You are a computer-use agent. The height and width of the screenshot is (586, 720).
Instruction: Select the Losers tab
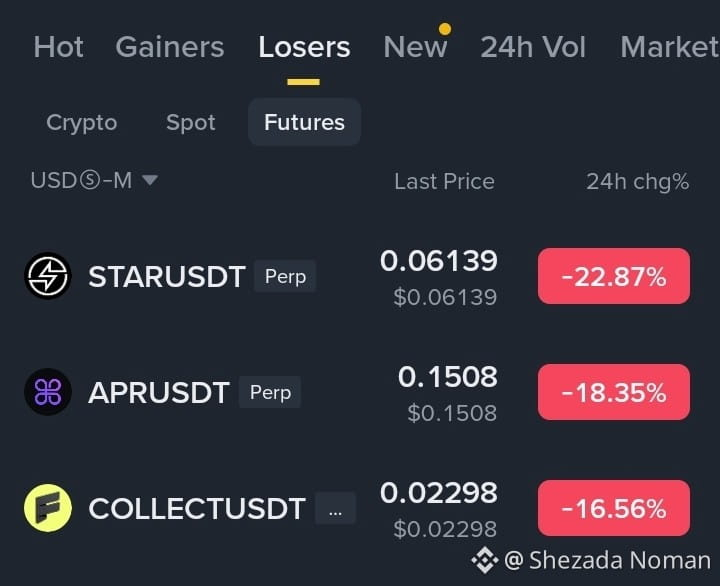click(304, 47)
